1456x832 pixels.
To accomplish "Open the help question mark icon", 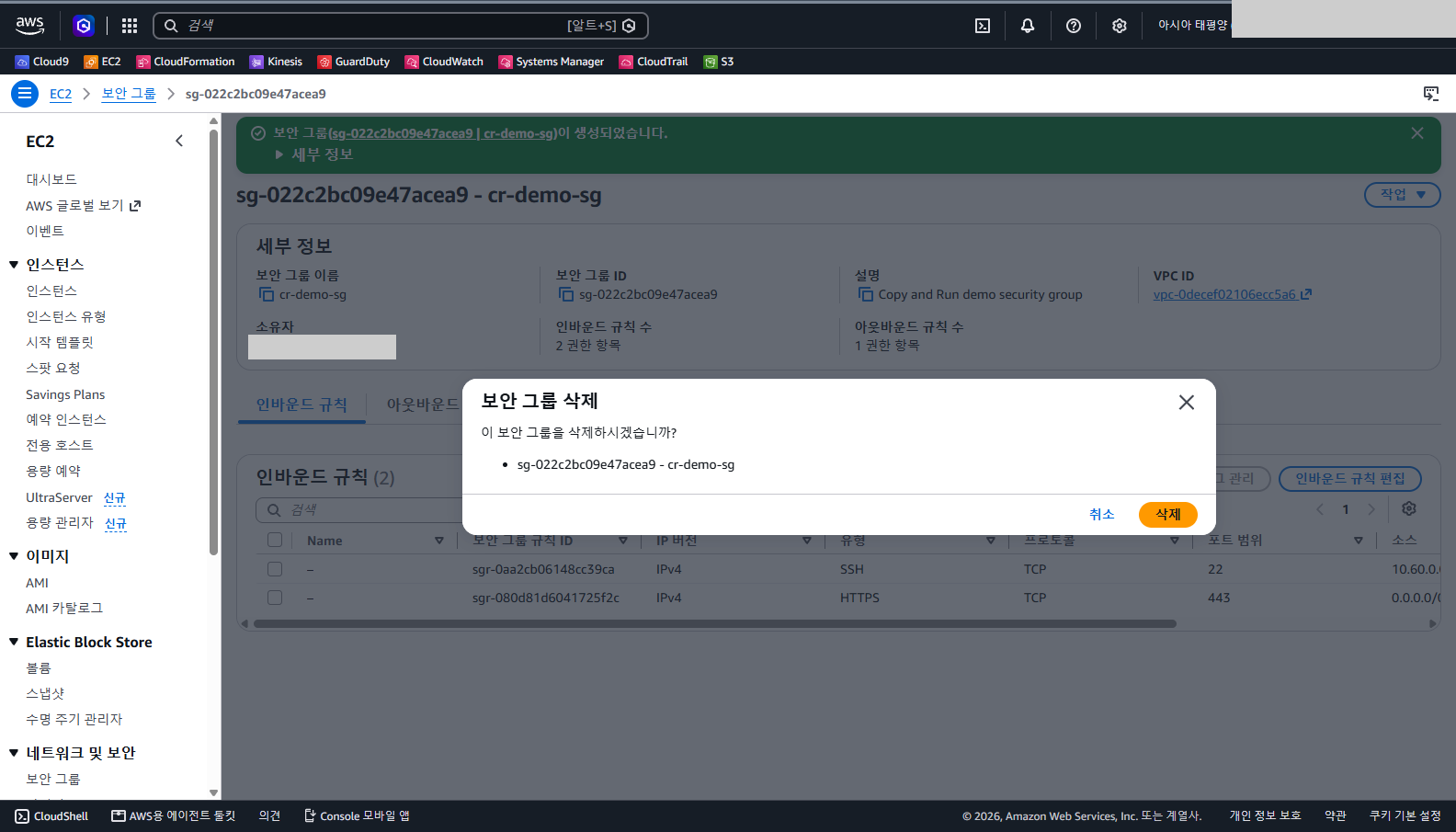I will point(1074,26).
